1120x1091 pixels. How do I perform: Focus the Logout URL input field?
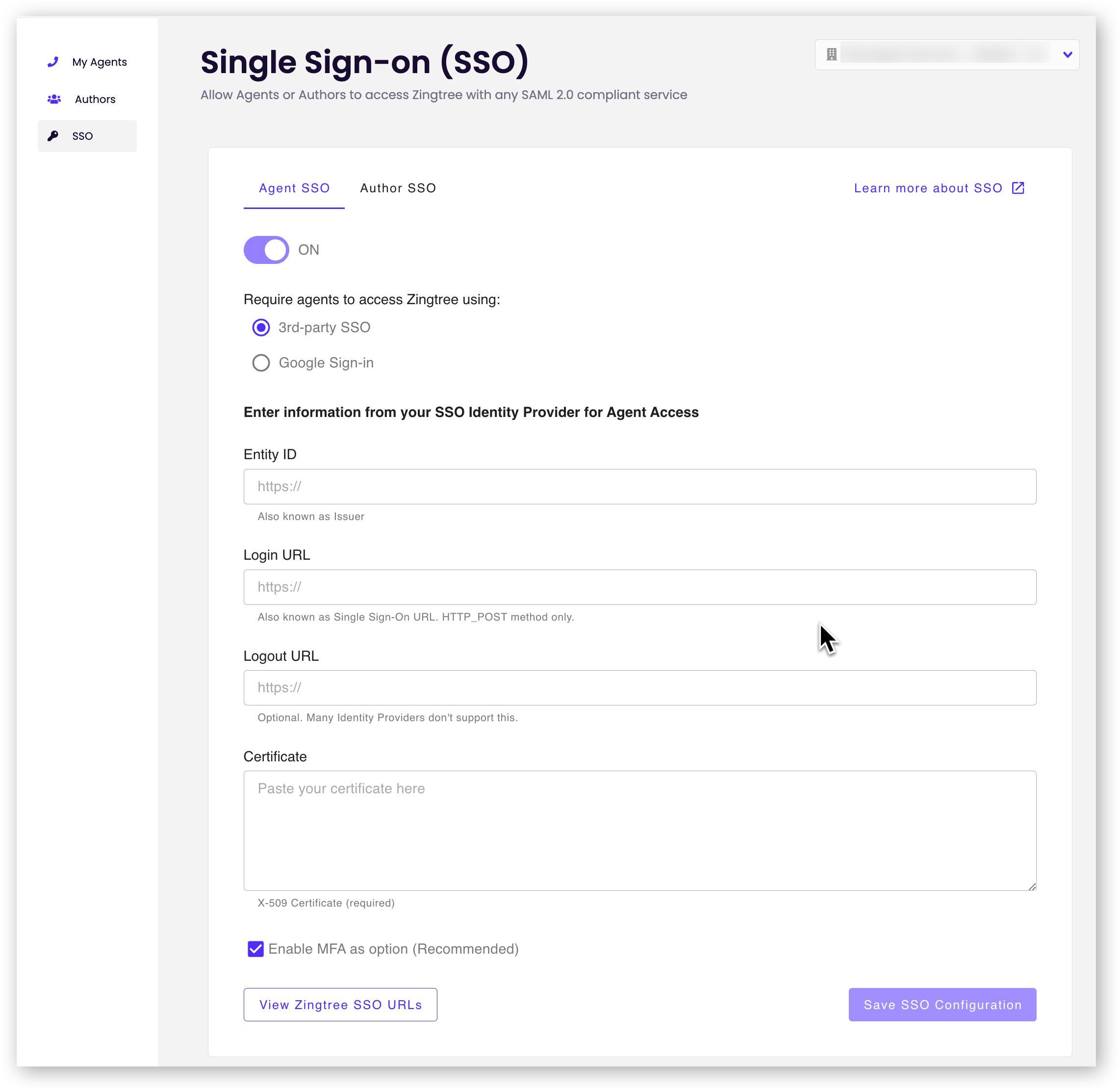(x=640, y=688)
